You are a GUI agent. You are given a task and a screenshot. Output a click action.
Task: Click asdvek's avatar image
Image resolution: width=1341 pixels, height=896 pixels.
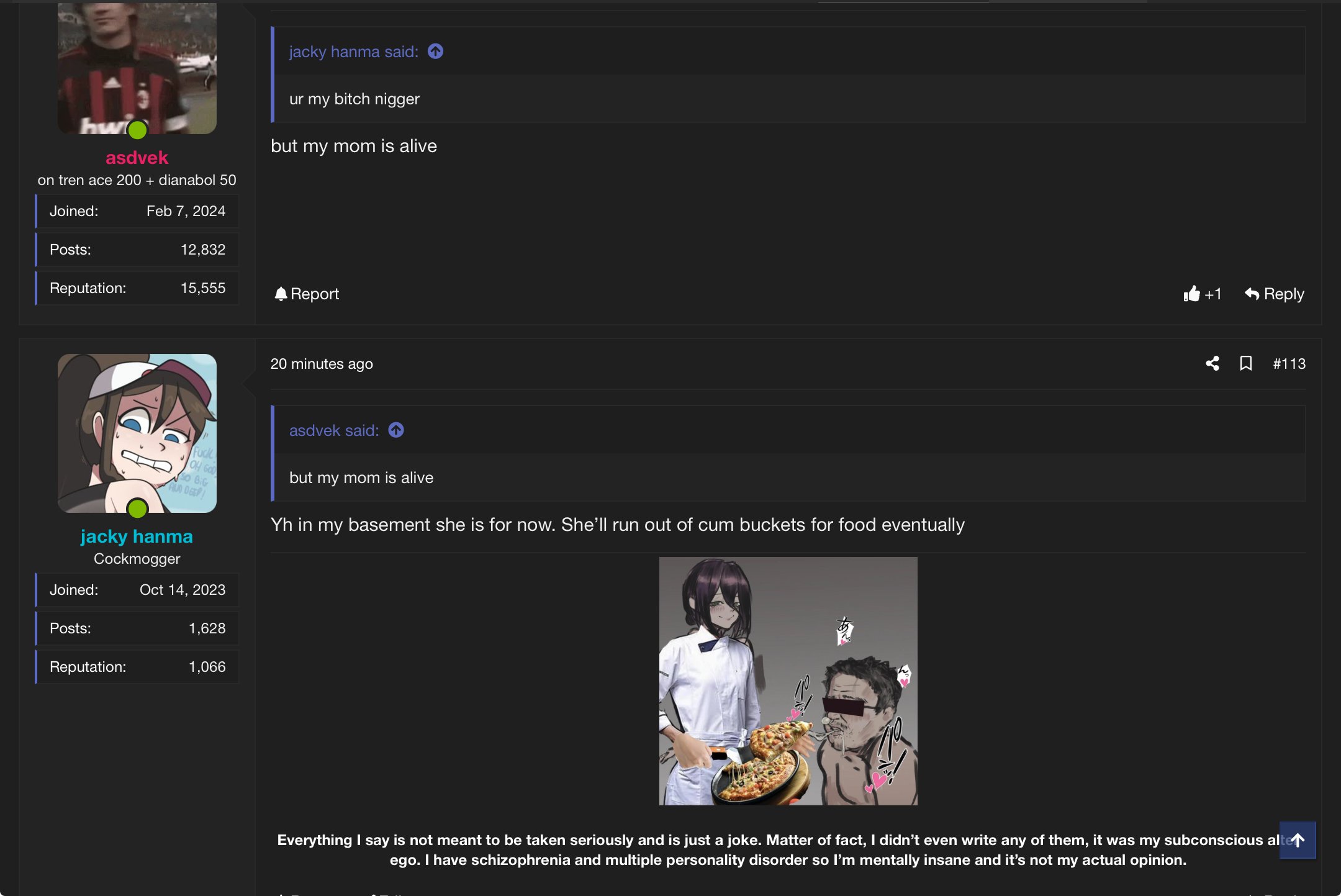click(x=137, y=68)
